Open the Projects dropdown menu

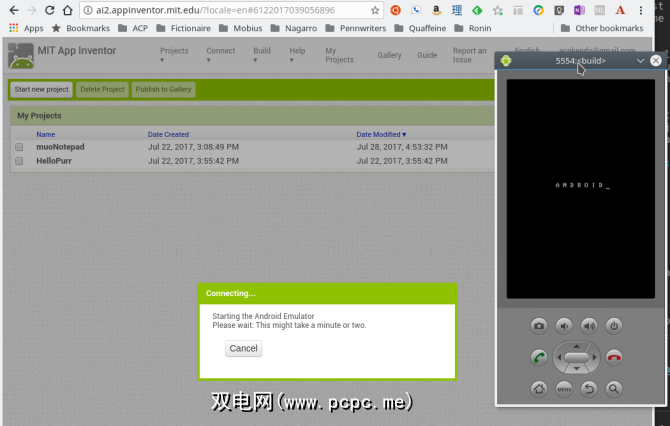[x=174, y=55]
